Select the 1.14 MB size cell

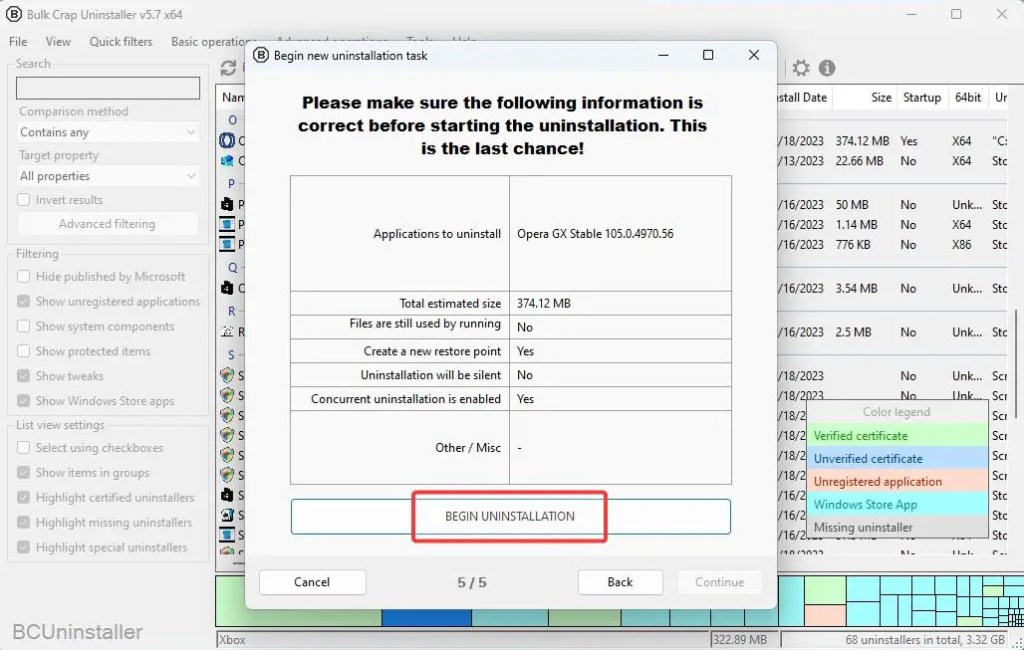coord(856,224)
